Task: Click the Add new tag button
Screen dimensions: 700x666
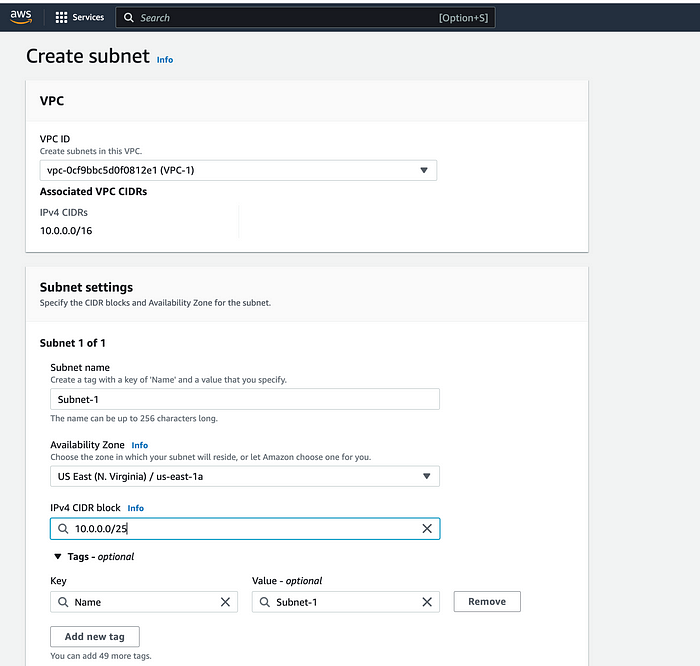Action: [95, 637]
